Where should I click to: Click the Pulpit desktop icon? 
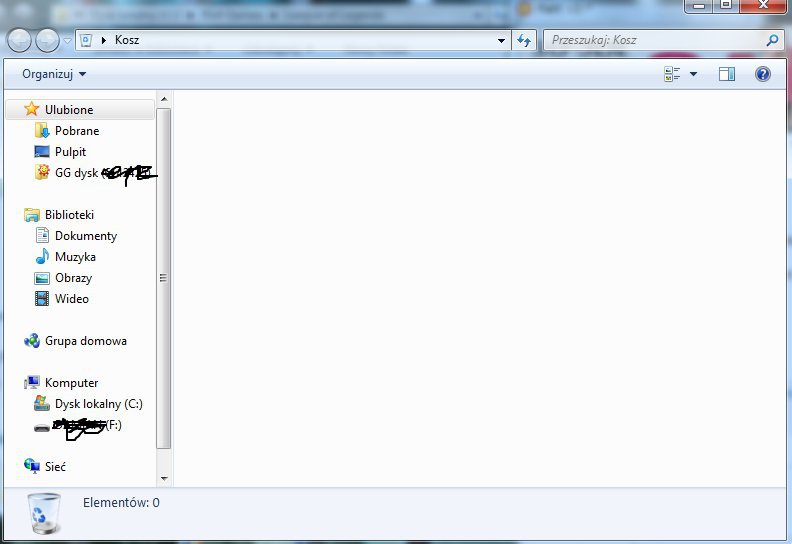click(x=42, y=152)
